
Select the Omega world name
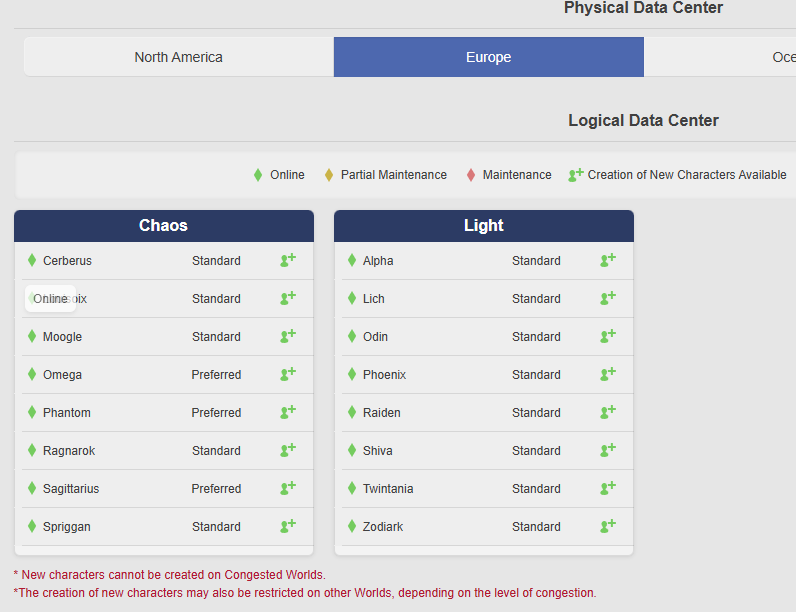62,375
